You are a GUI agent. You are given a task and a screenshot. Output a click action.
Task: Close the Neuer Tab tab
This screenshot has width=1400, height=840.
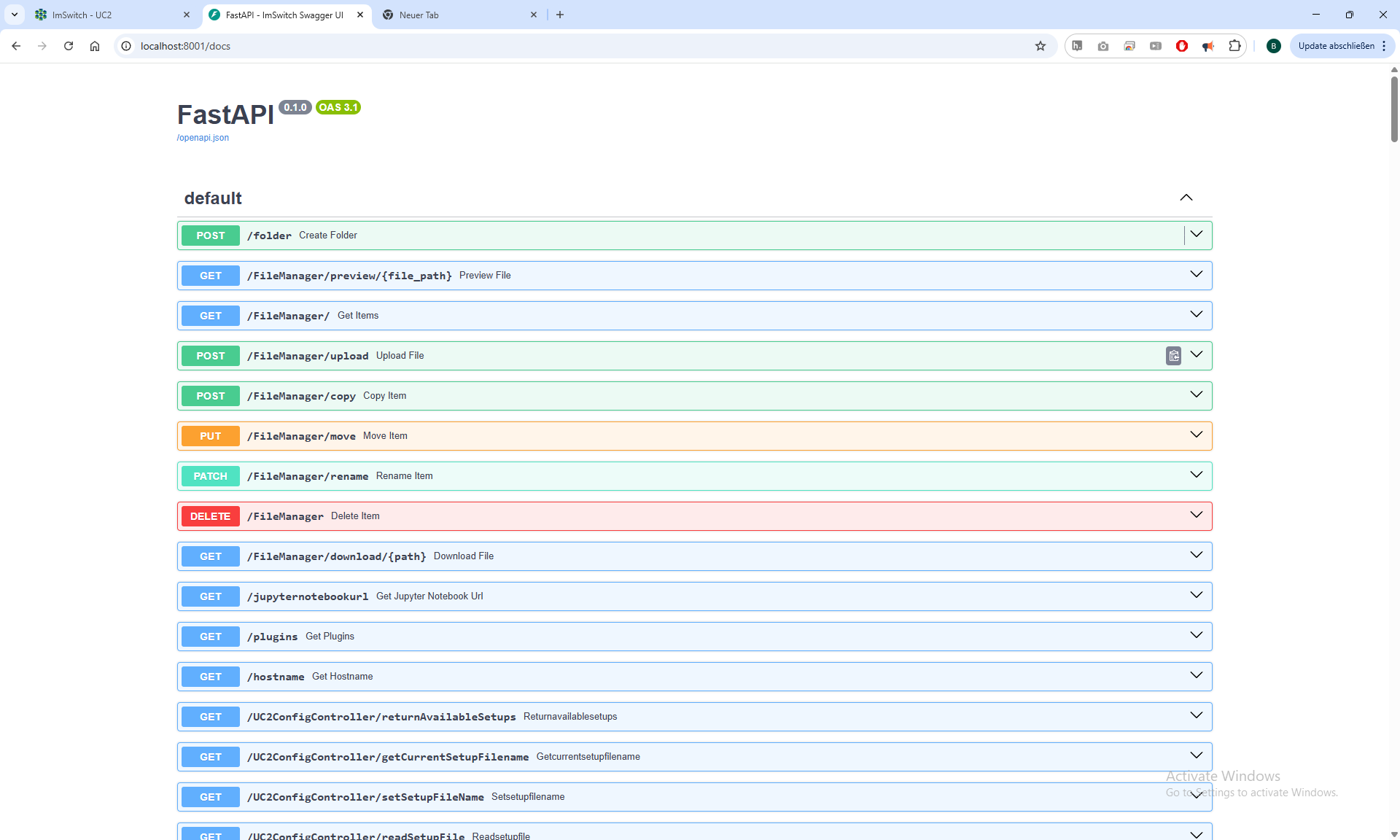[534, 15]
